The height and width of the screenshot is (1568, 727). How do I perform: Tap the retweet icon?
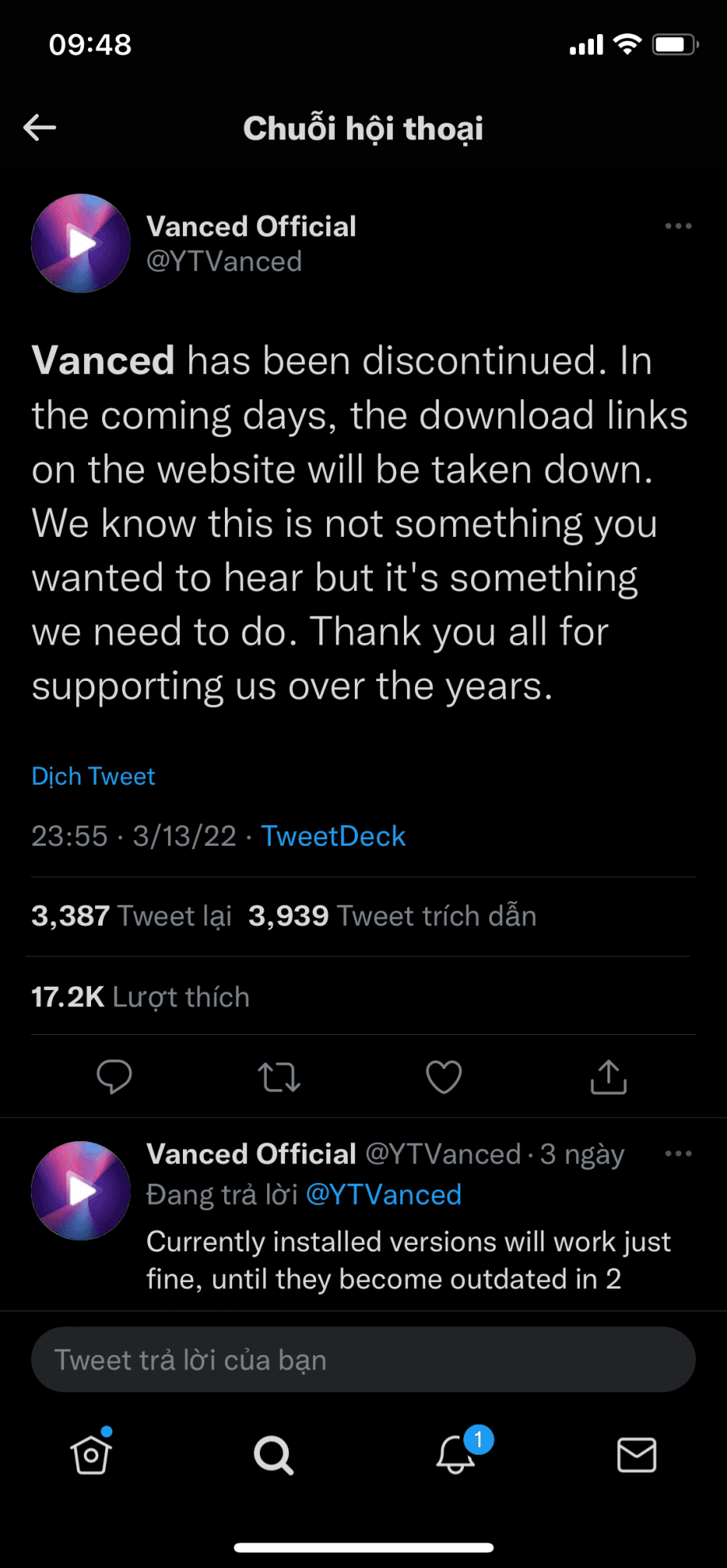click(279, 1077)
